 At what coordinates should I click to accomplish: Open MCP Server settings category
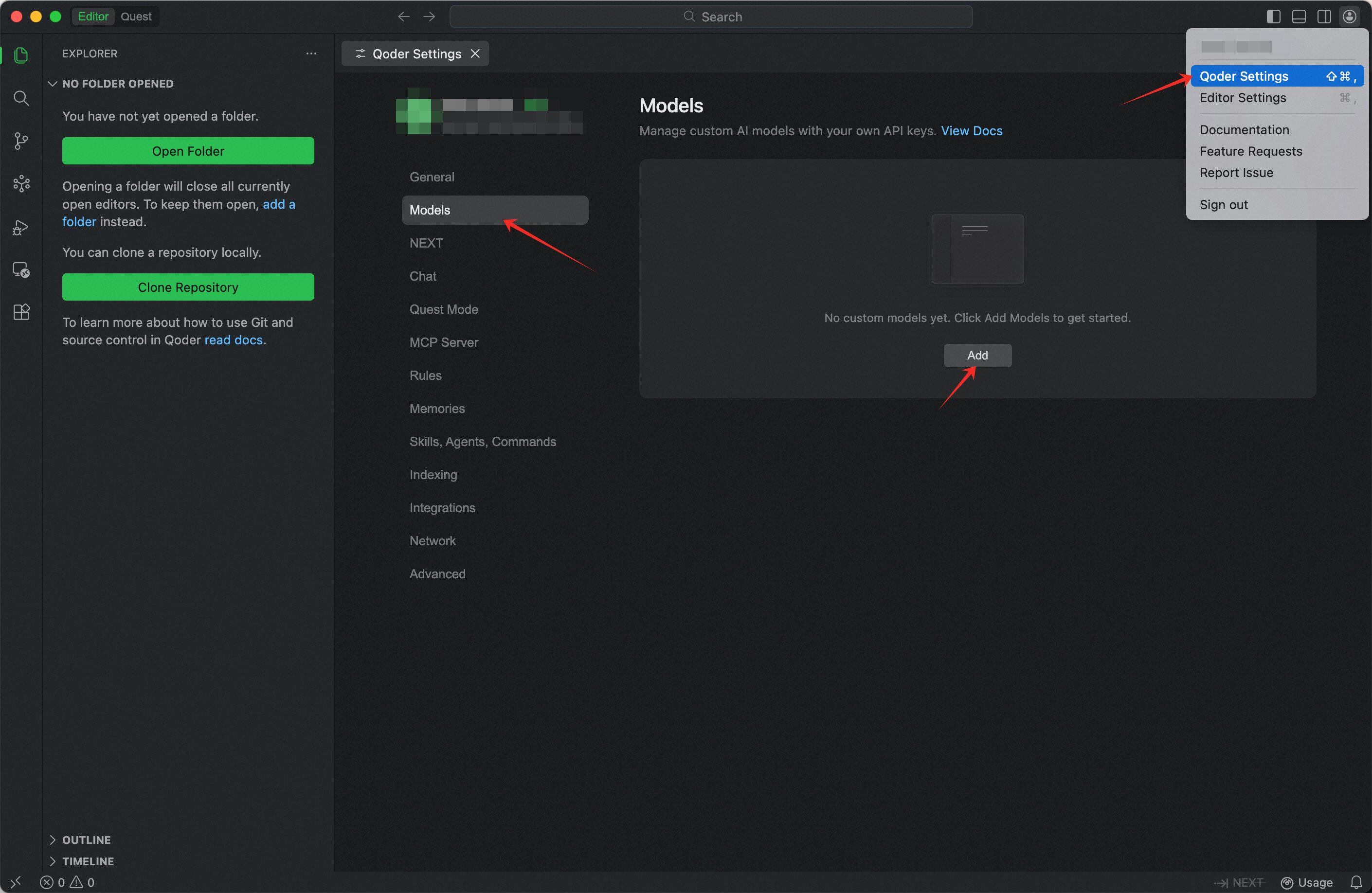click(443, 342)
